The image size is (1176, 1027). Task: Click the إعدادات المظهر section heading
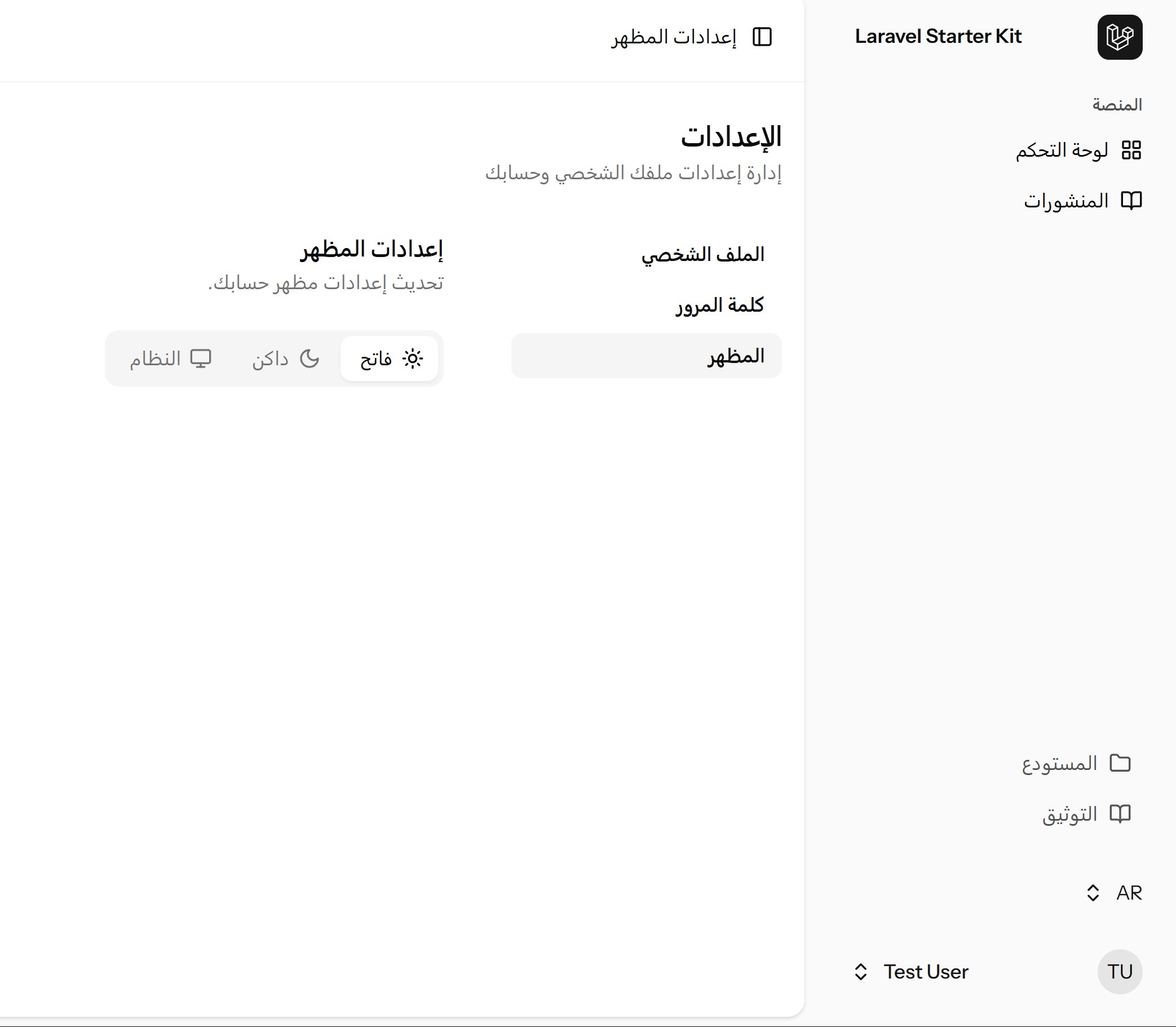click(372, 249)
